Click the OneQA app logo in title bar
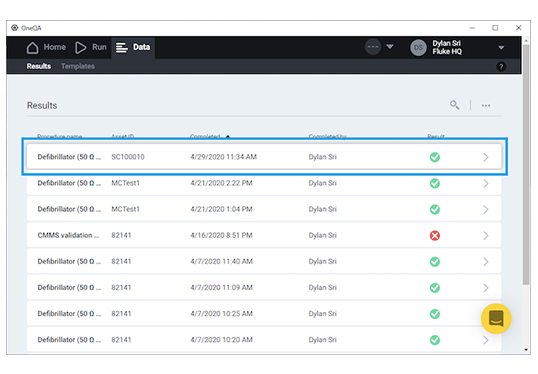The height and width of the screenshot is (374, 538). tap(14, 28)
